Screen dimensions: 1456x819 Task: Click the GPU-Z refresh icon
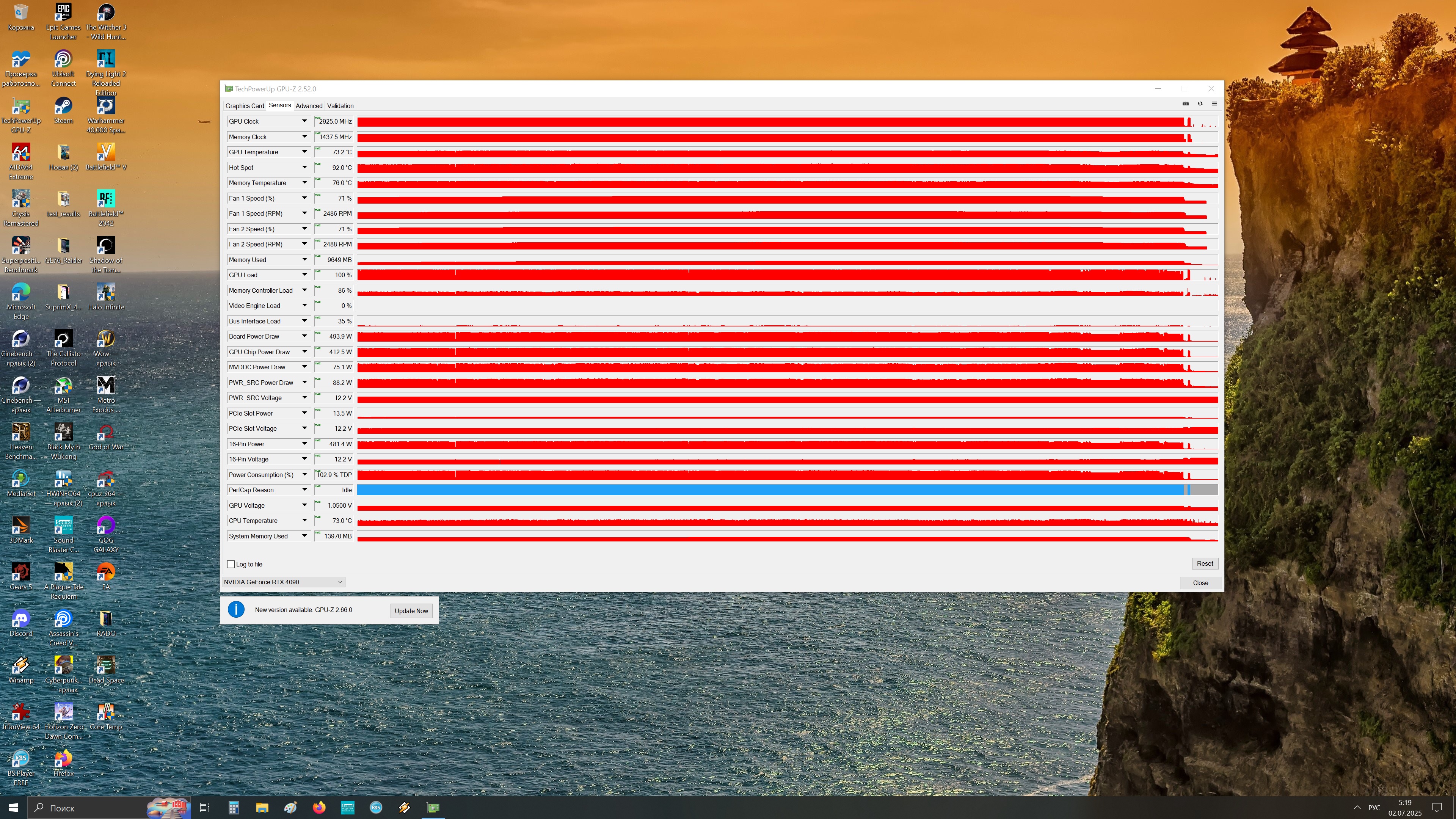pos(1200,104)
